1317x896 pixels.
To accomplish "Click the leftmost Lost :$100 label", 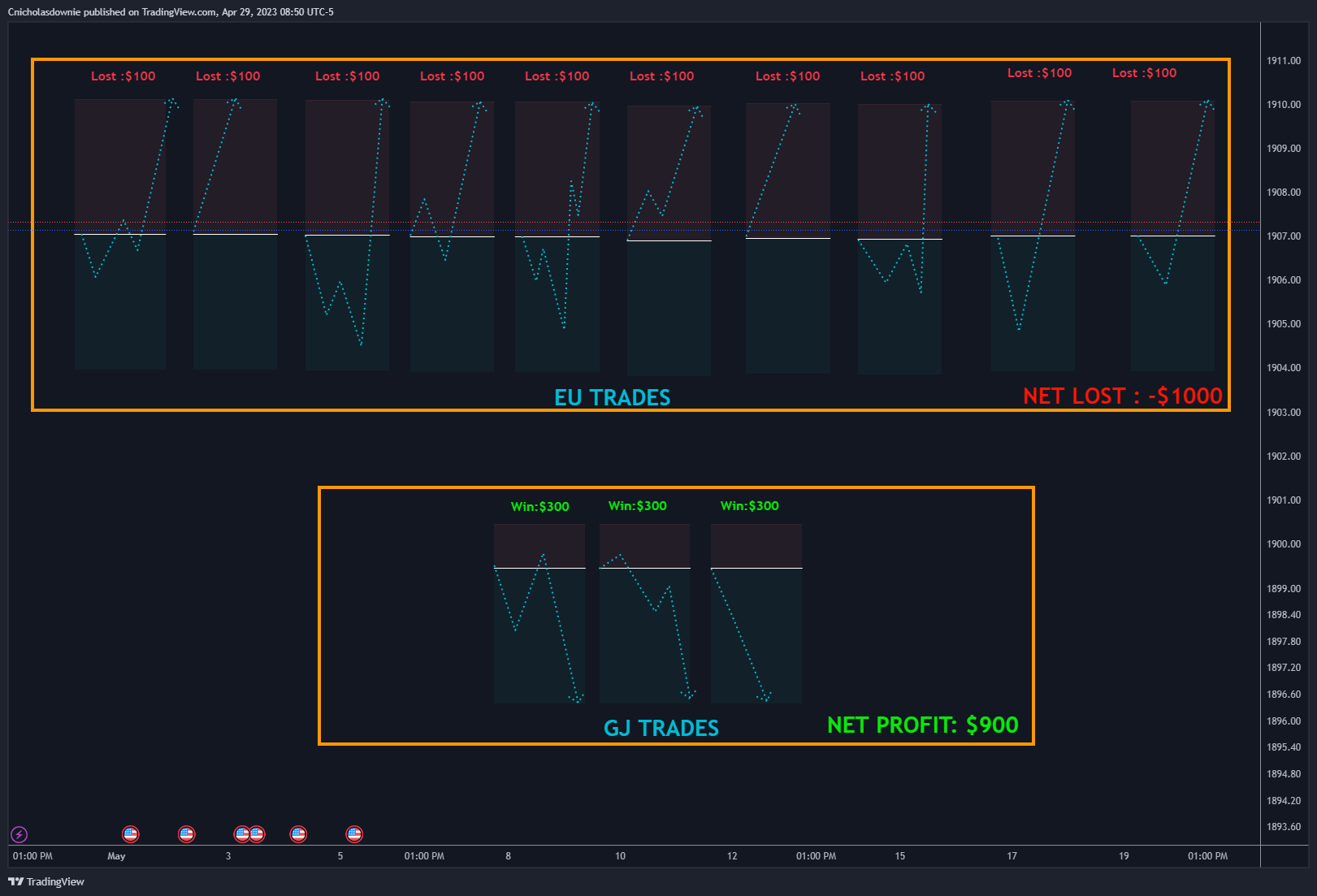I will (123, 76).
